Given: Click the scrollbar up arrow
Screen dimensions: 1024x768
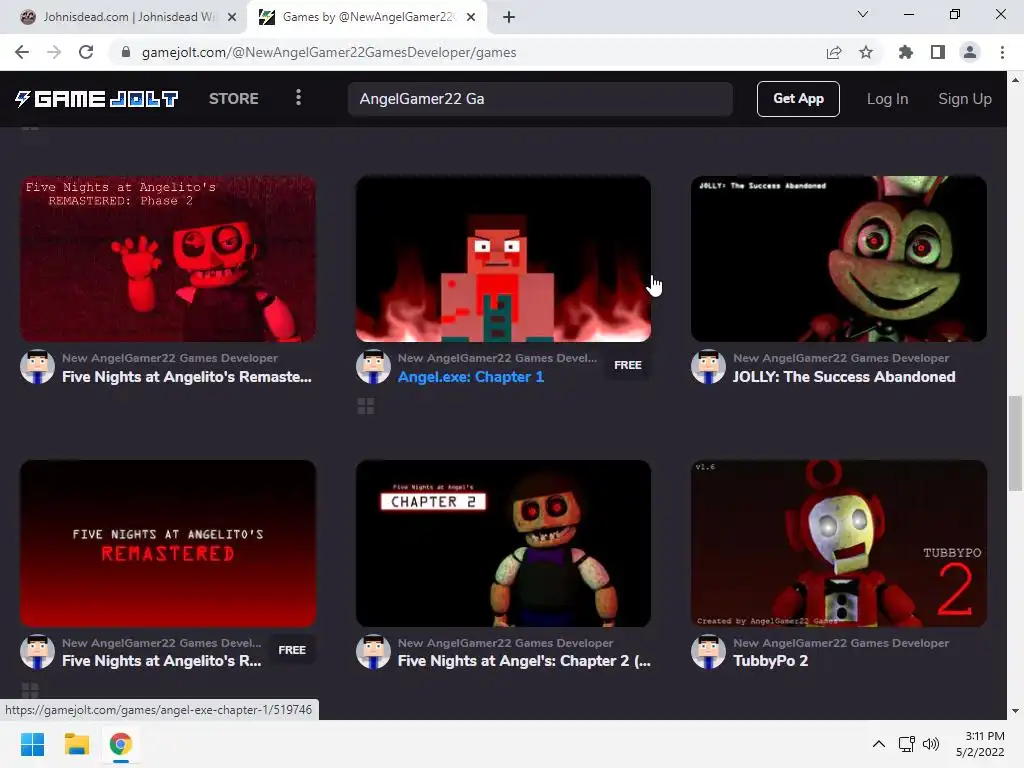Looking at the screenshot, I should (1015, 80).
